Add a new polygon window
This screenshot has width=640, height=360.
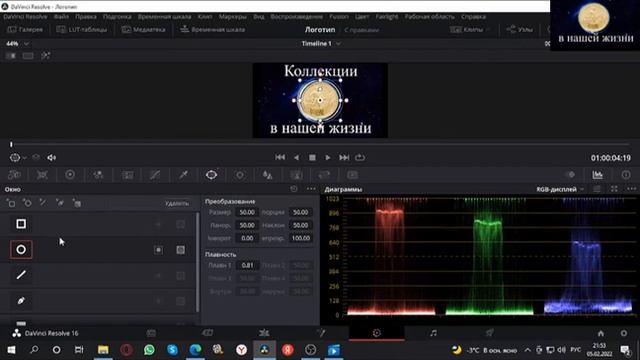coord(43,203)
